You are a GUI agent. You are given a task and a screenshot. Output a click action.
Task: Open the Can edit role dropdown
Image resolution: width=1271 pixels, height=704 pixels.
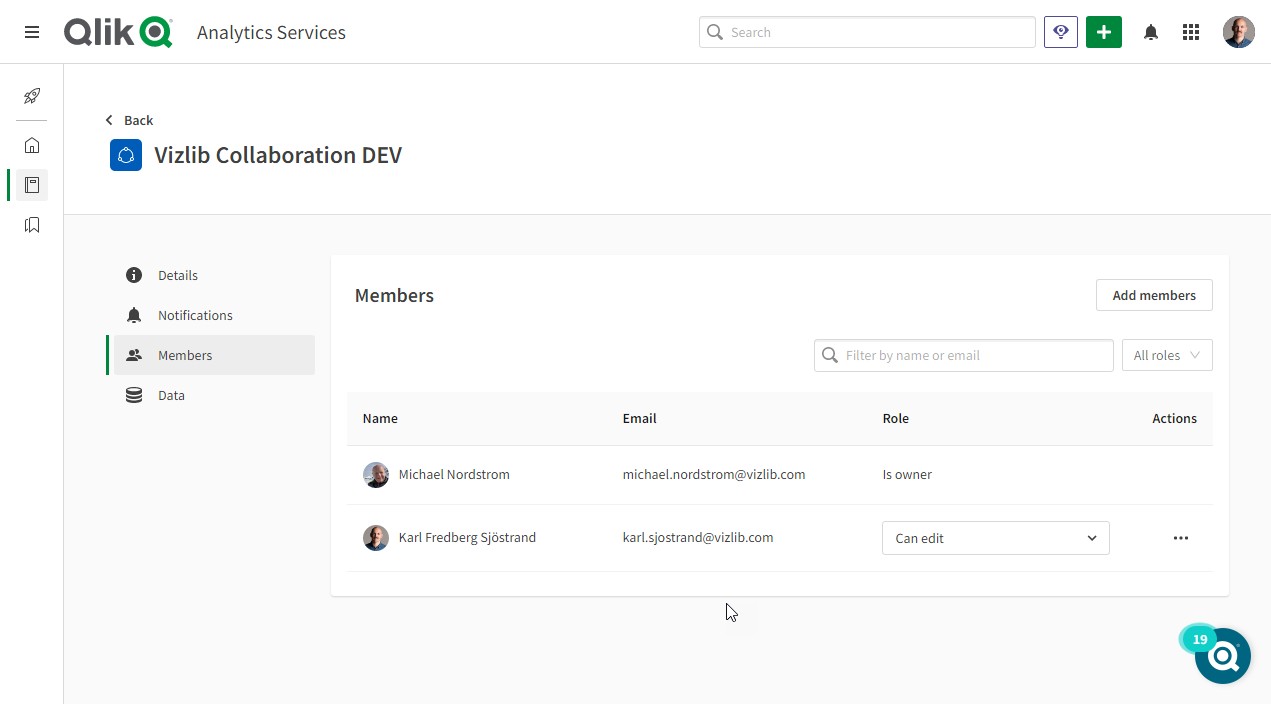tap(996, 538)
